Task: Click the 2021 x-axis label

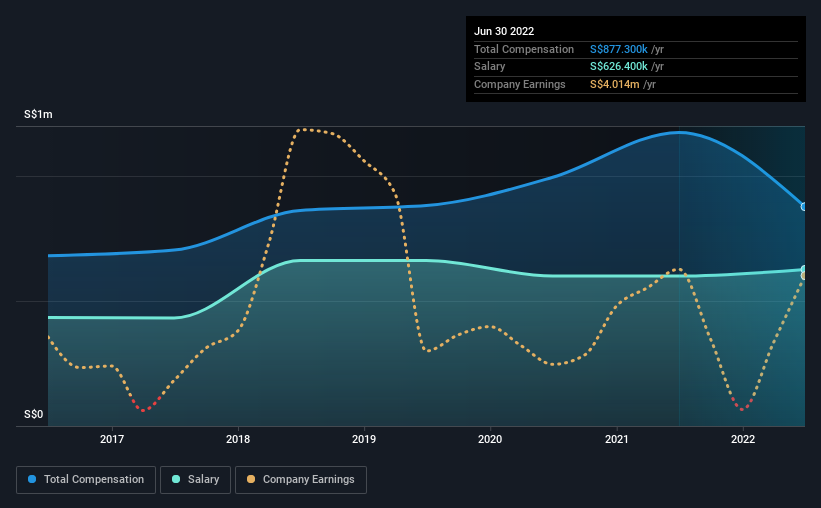Action: click(617, 439)
